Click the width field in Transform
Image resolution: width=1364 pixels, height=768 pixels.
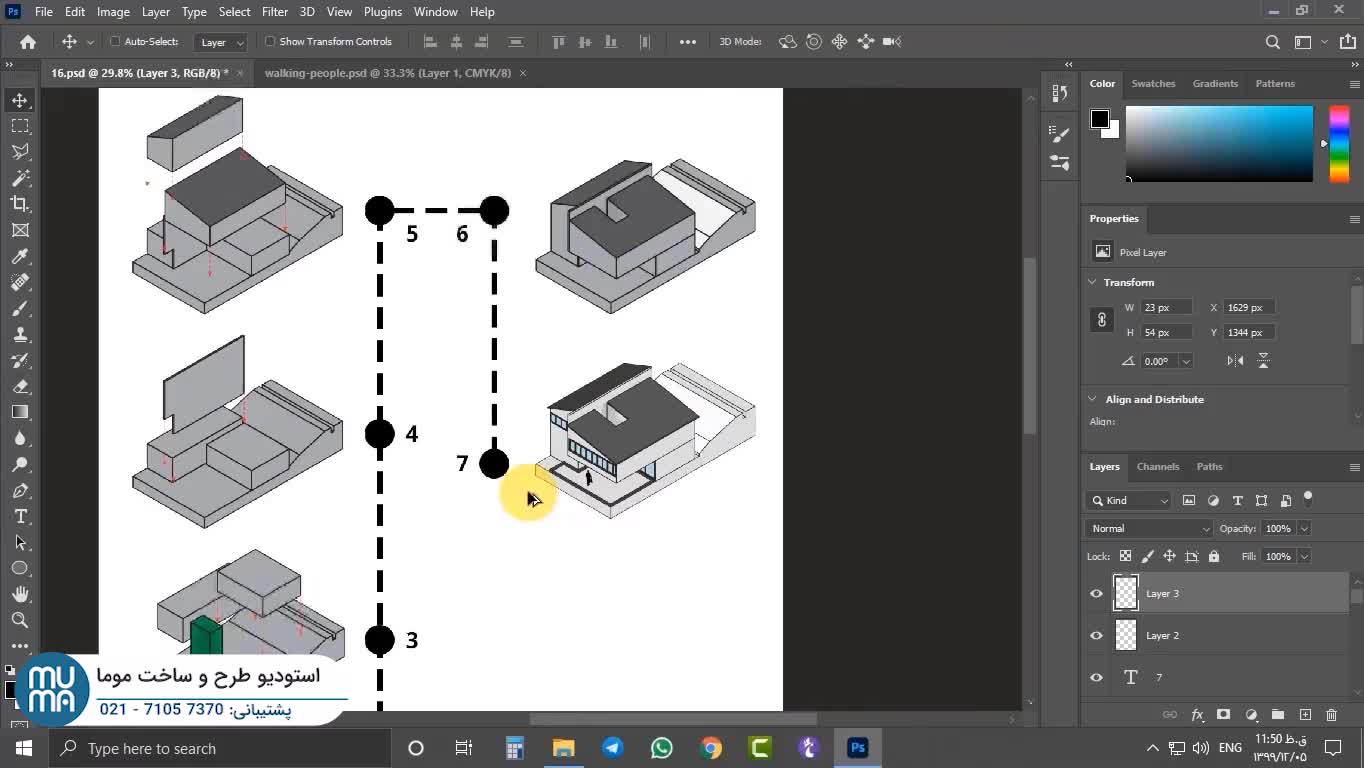[1167, 308]
